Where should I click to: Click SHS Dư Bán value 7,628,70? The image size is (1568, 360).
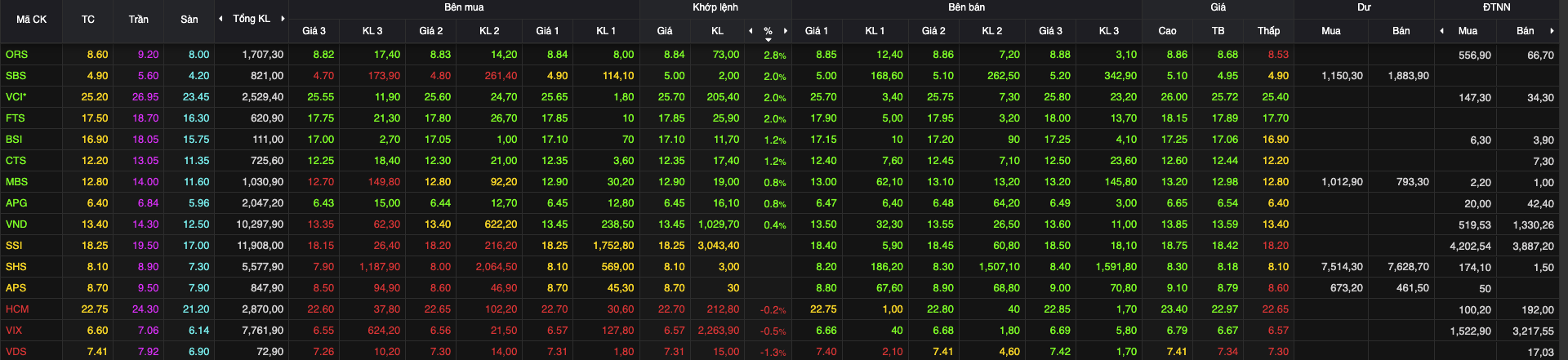click(x=1409, y=267)
